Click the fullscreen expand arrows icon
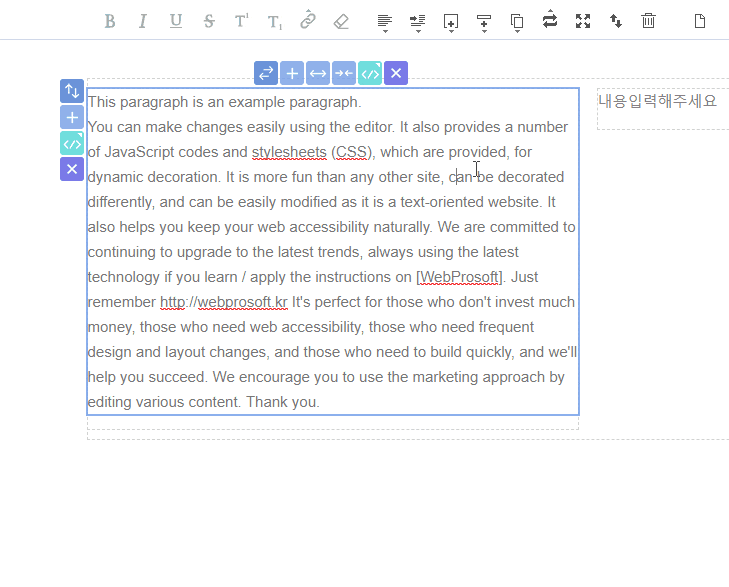 (583, 21)
